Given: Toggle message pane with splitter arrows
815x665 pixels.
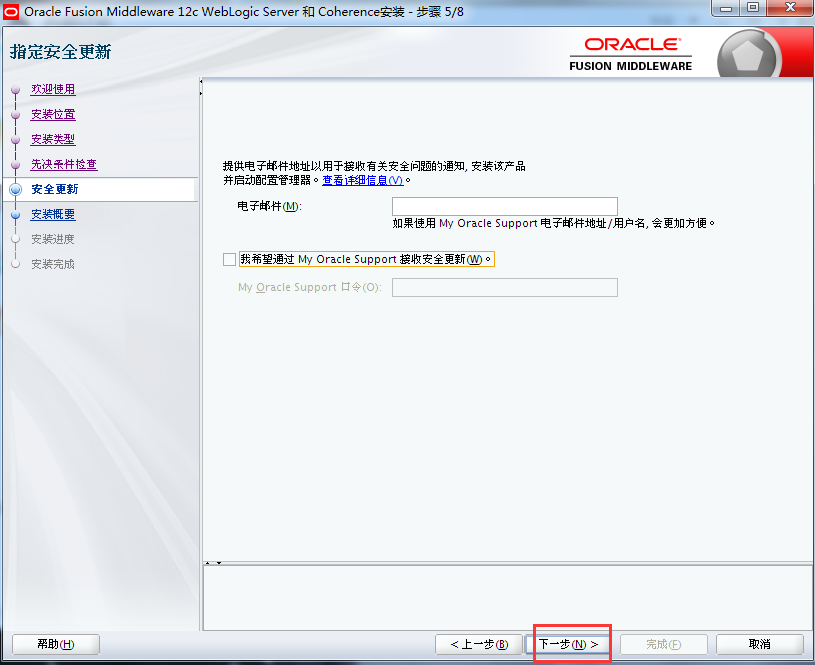Looking at the screenshot, I should (213, 563).
